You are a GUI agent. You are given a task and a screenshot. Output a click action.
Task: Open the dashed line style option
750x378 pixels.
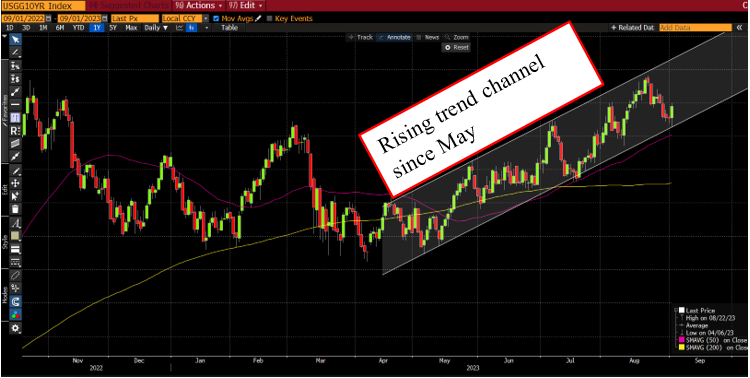click(15, 262)
